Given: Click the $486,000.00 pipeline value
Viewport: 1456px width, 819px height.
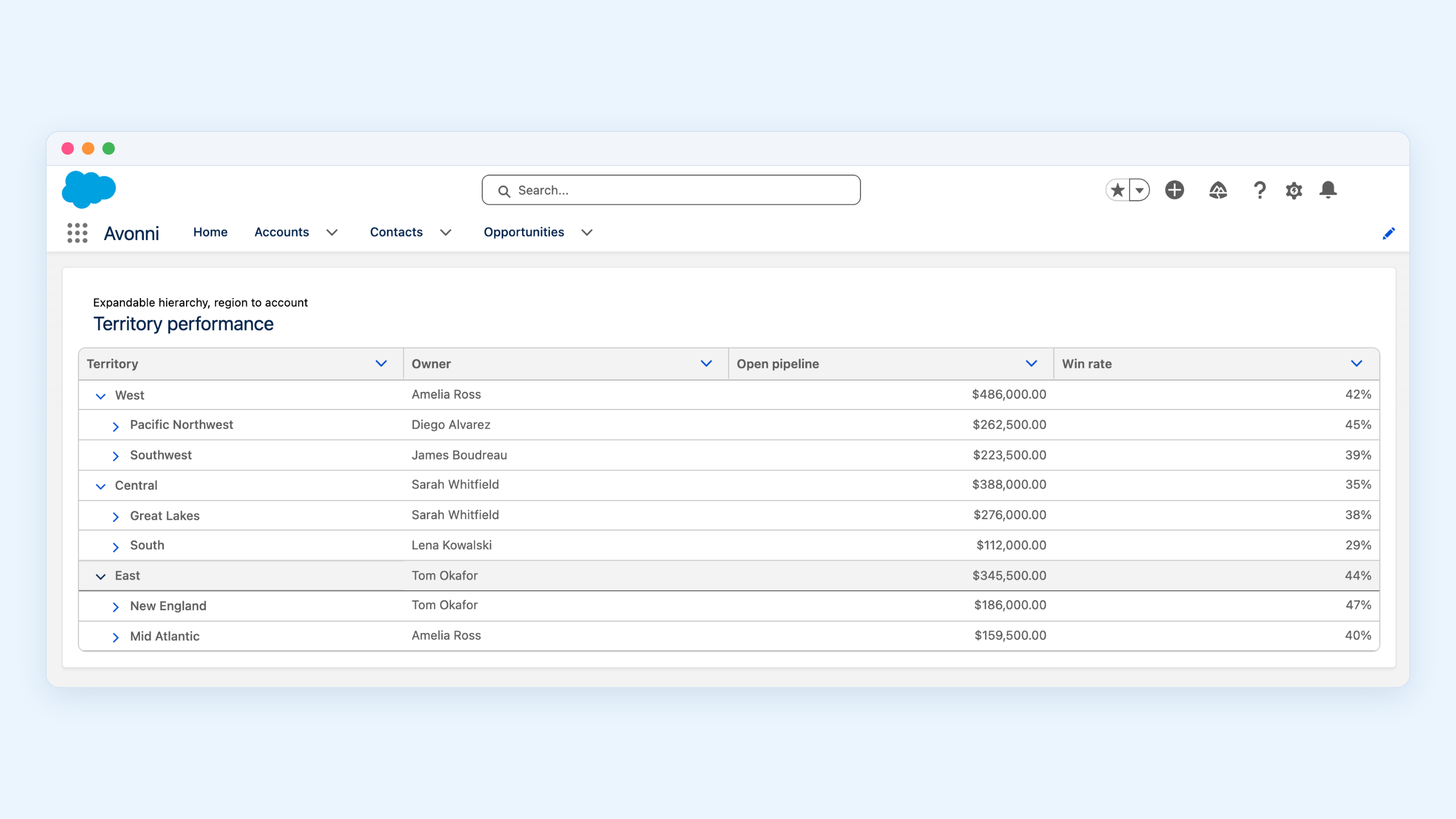Looking at the screenshot, I should 1009,394.
